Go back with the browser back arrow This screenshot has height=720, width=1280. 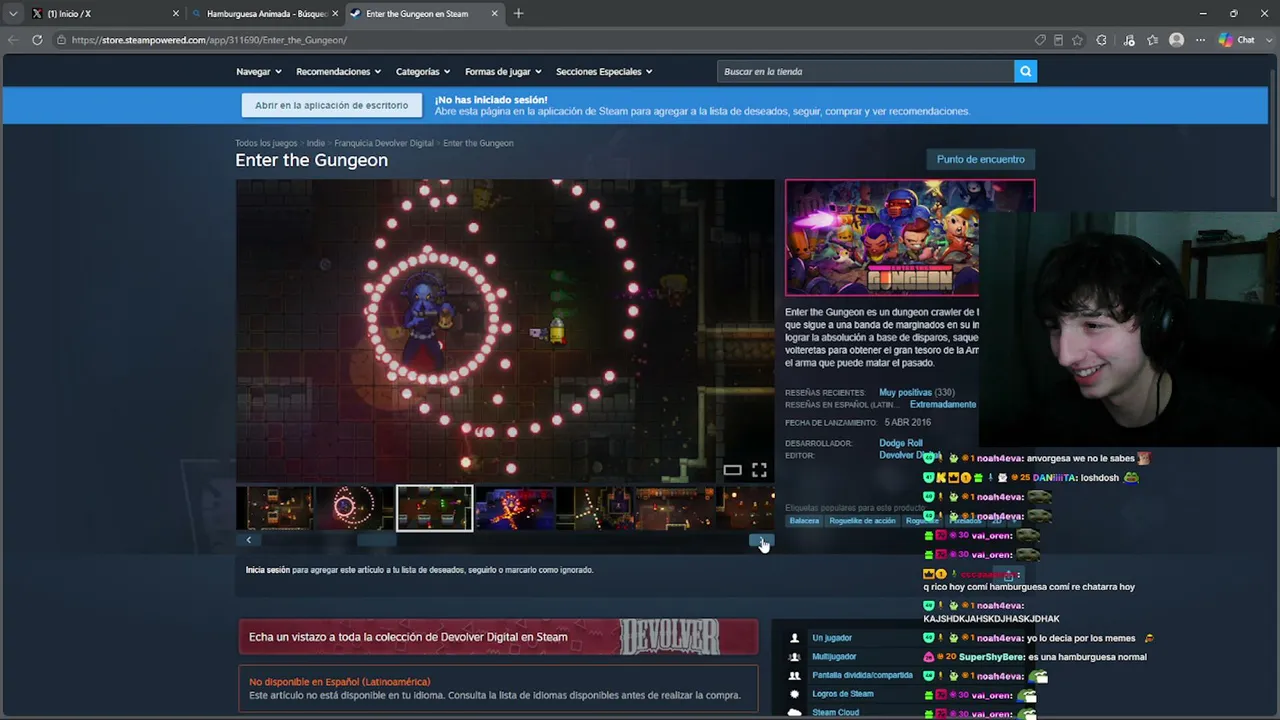13,40
